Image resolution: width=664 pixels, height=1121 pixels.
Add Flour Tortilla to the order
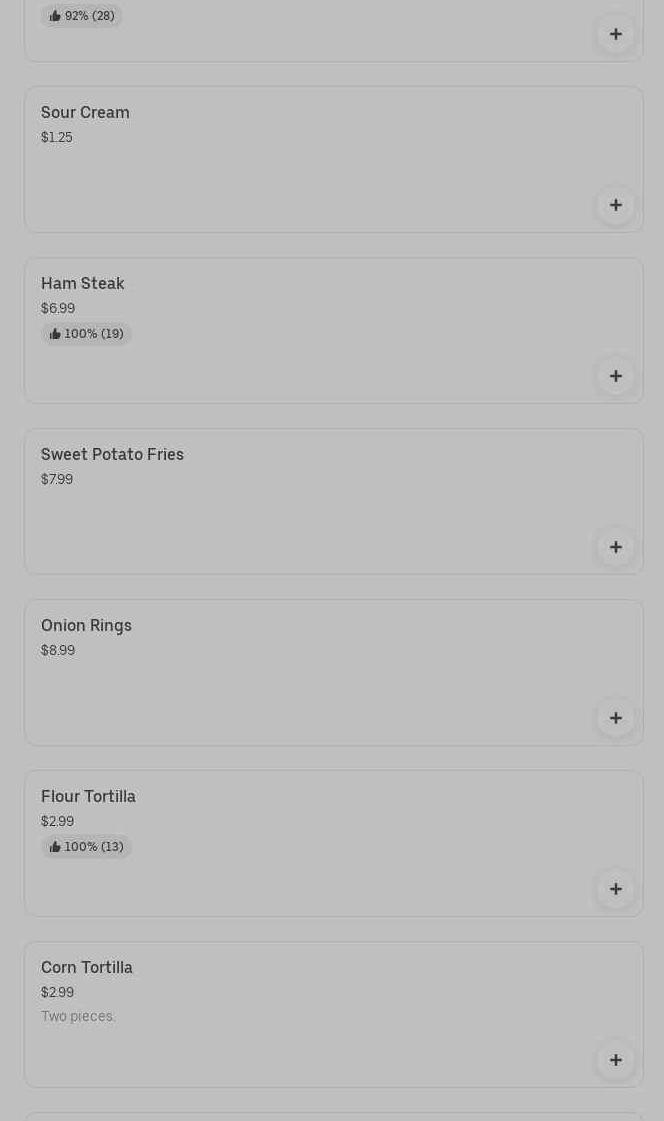coord(616,889)
